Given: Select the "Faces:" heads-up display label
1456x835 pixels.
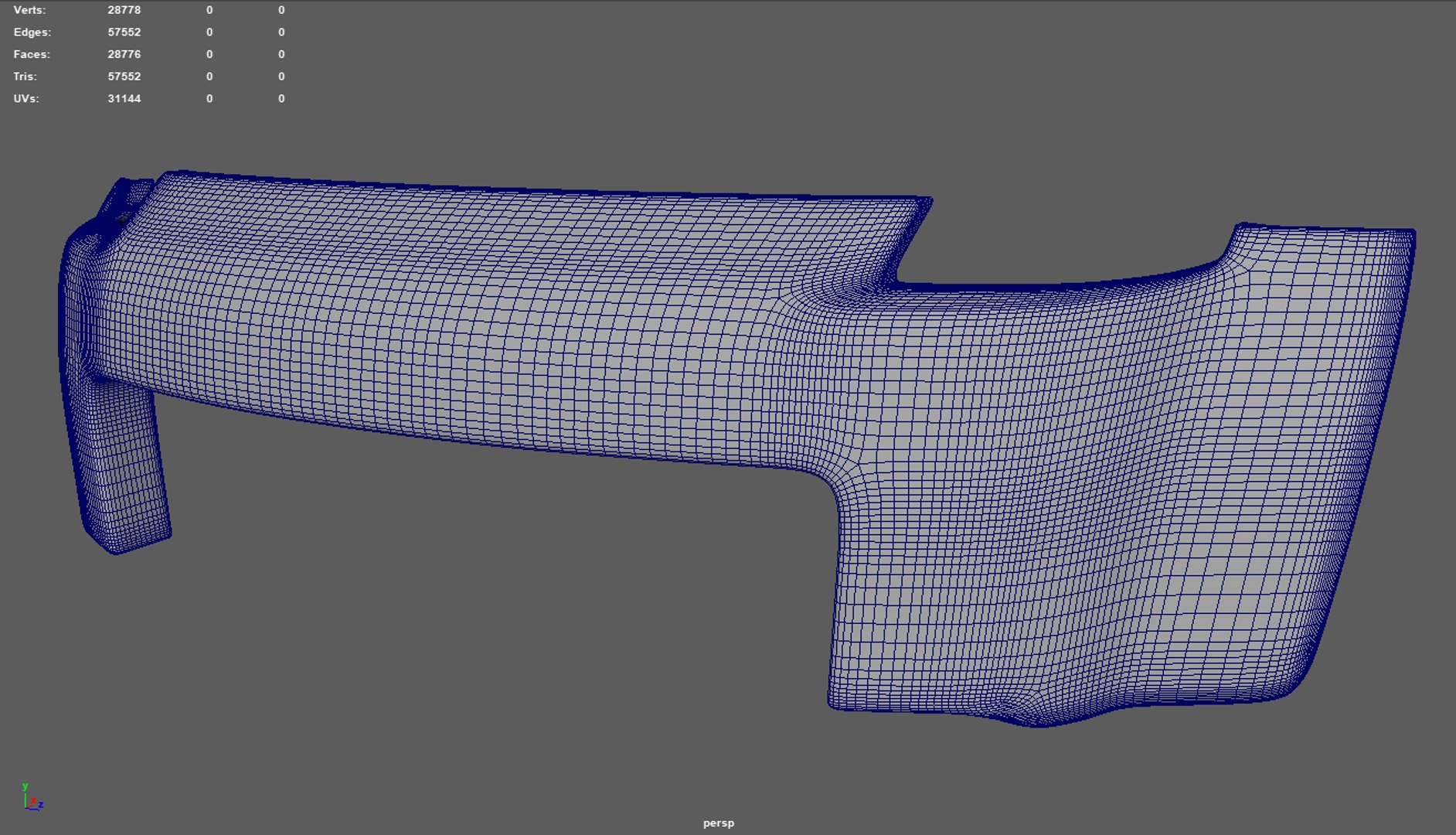Looking at the screenshot, I should 32,54.
